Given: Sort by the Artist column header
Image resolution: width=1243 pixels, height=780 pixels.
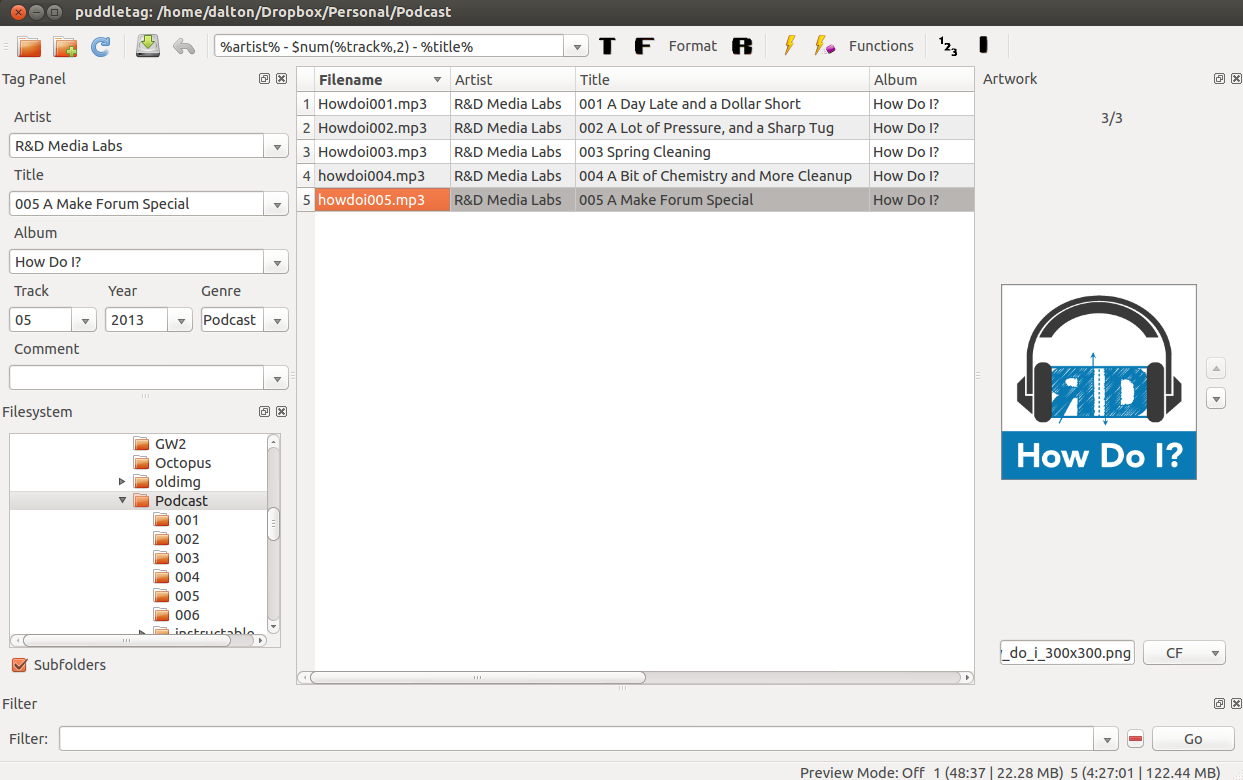Looking at the screenshot, I should click(513, 80).
